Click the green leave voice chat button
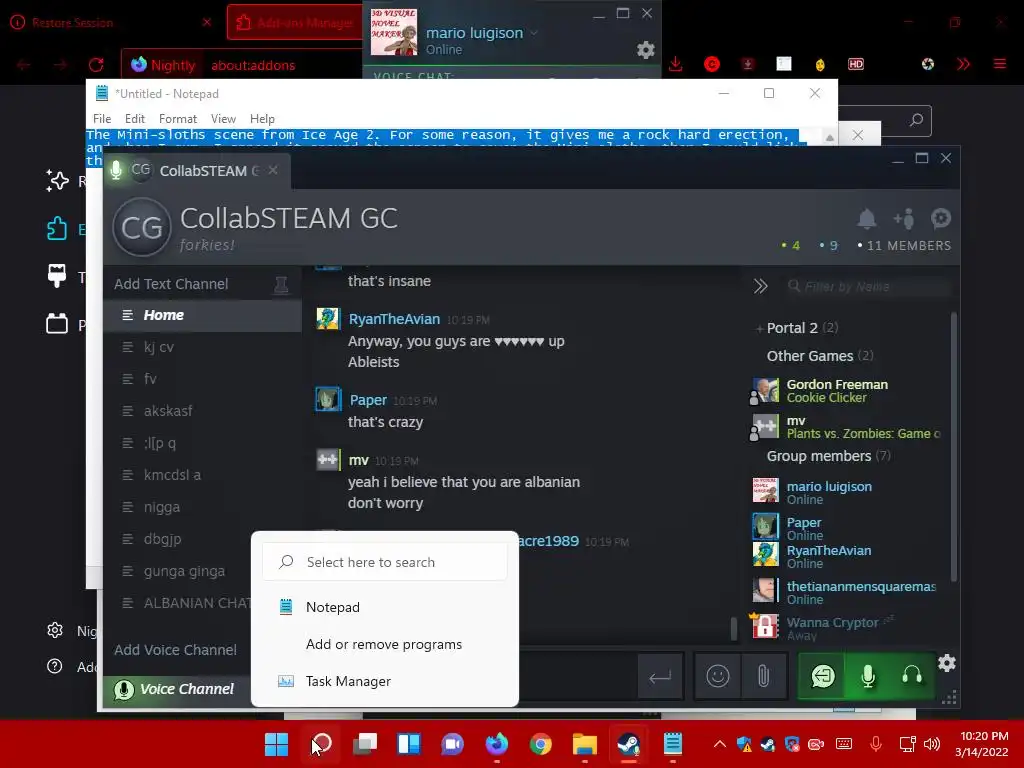This screenshot has width=1024, height=768. (823, 676)
